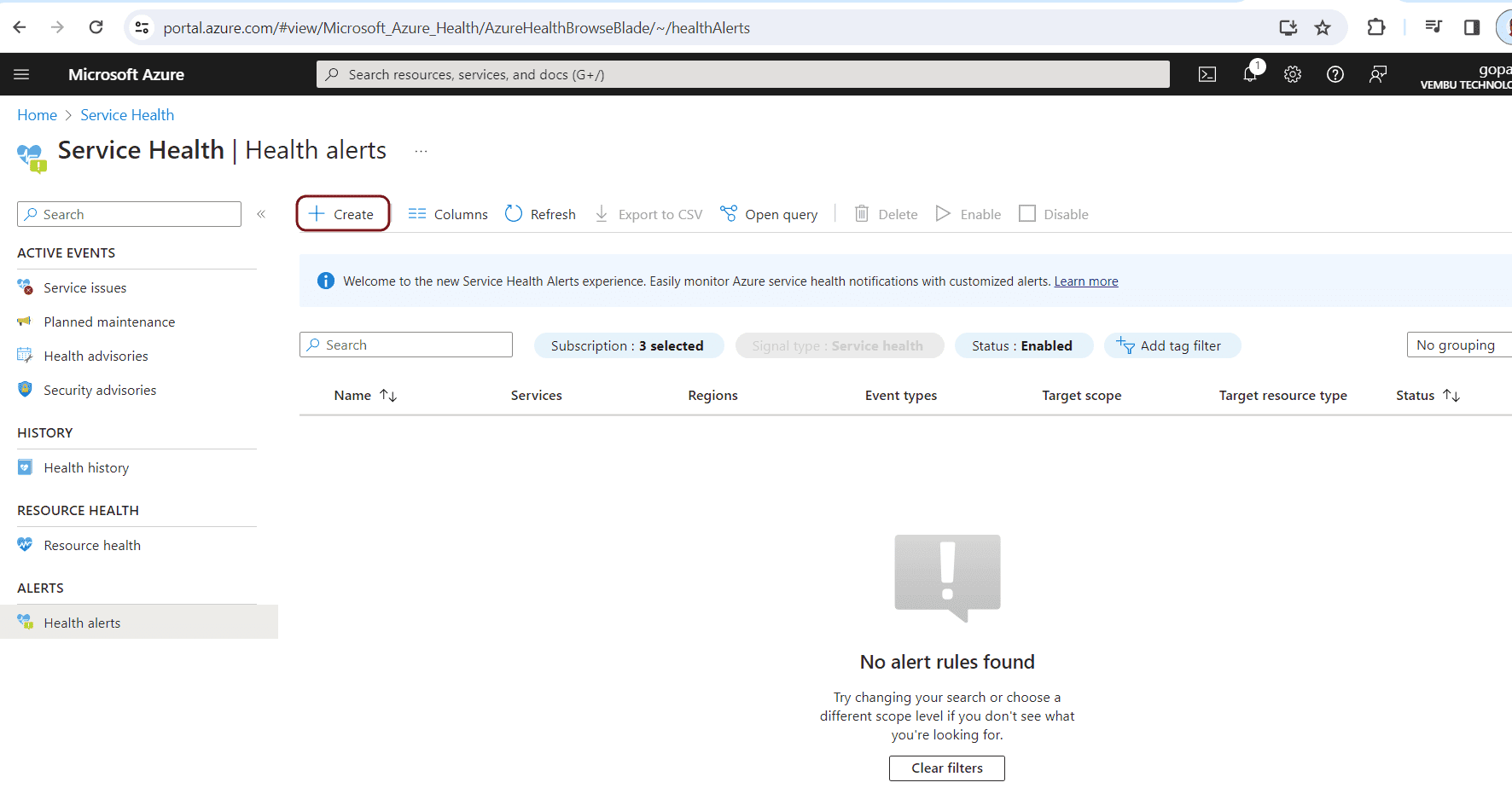
Task: Click Add tag filter
Action: pos(1172,345)
